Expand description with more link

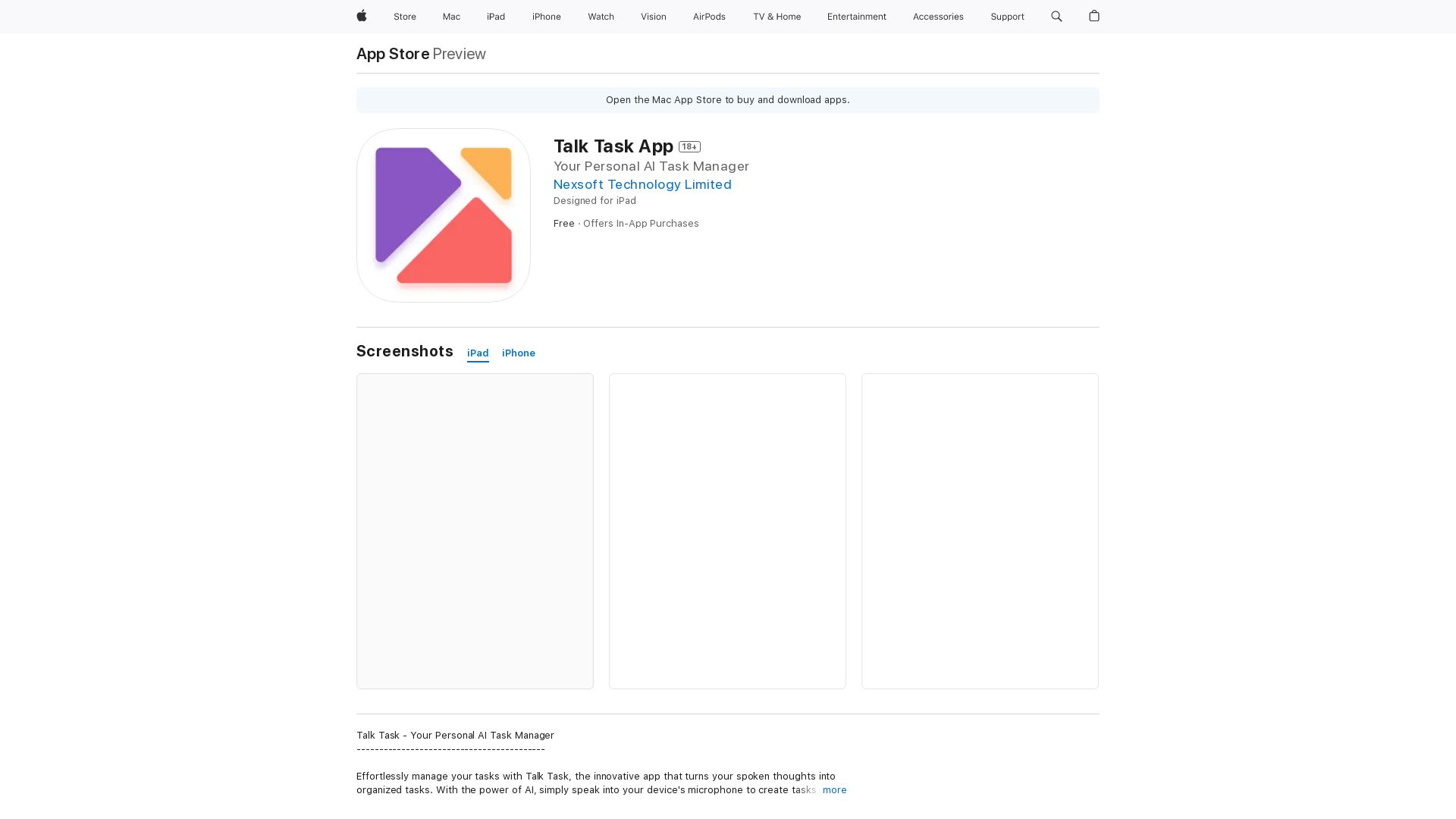pos(834,790)
